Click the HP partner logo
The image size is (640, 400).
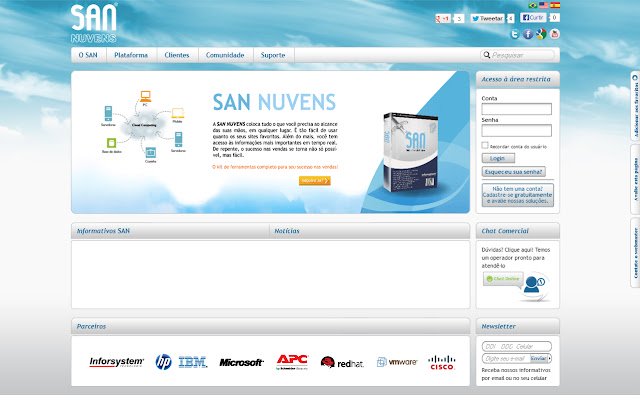(x=163, y=362)
